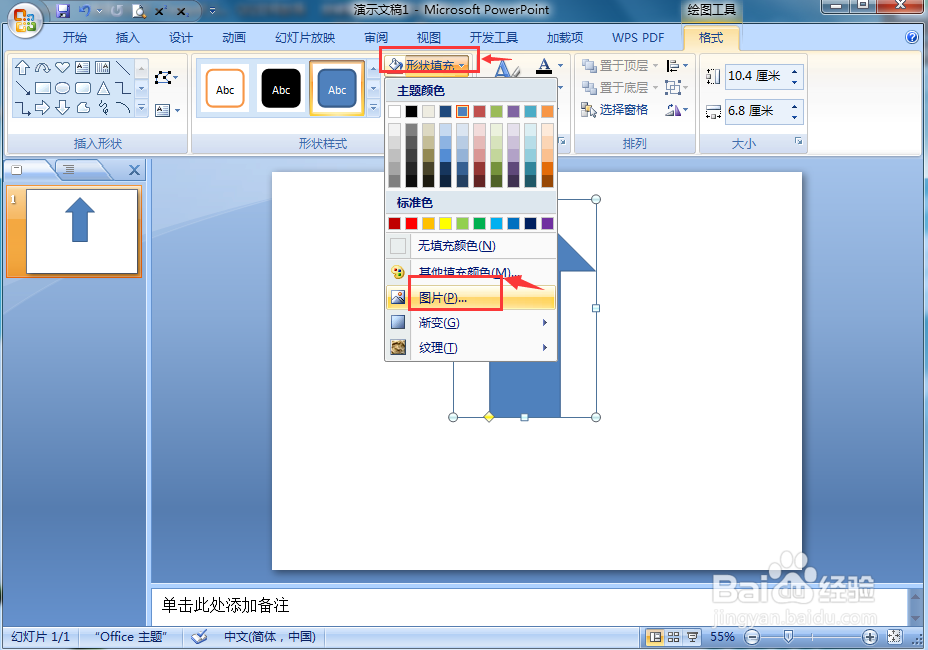Open PowerPoint help question mark

[x=912, y=37]
